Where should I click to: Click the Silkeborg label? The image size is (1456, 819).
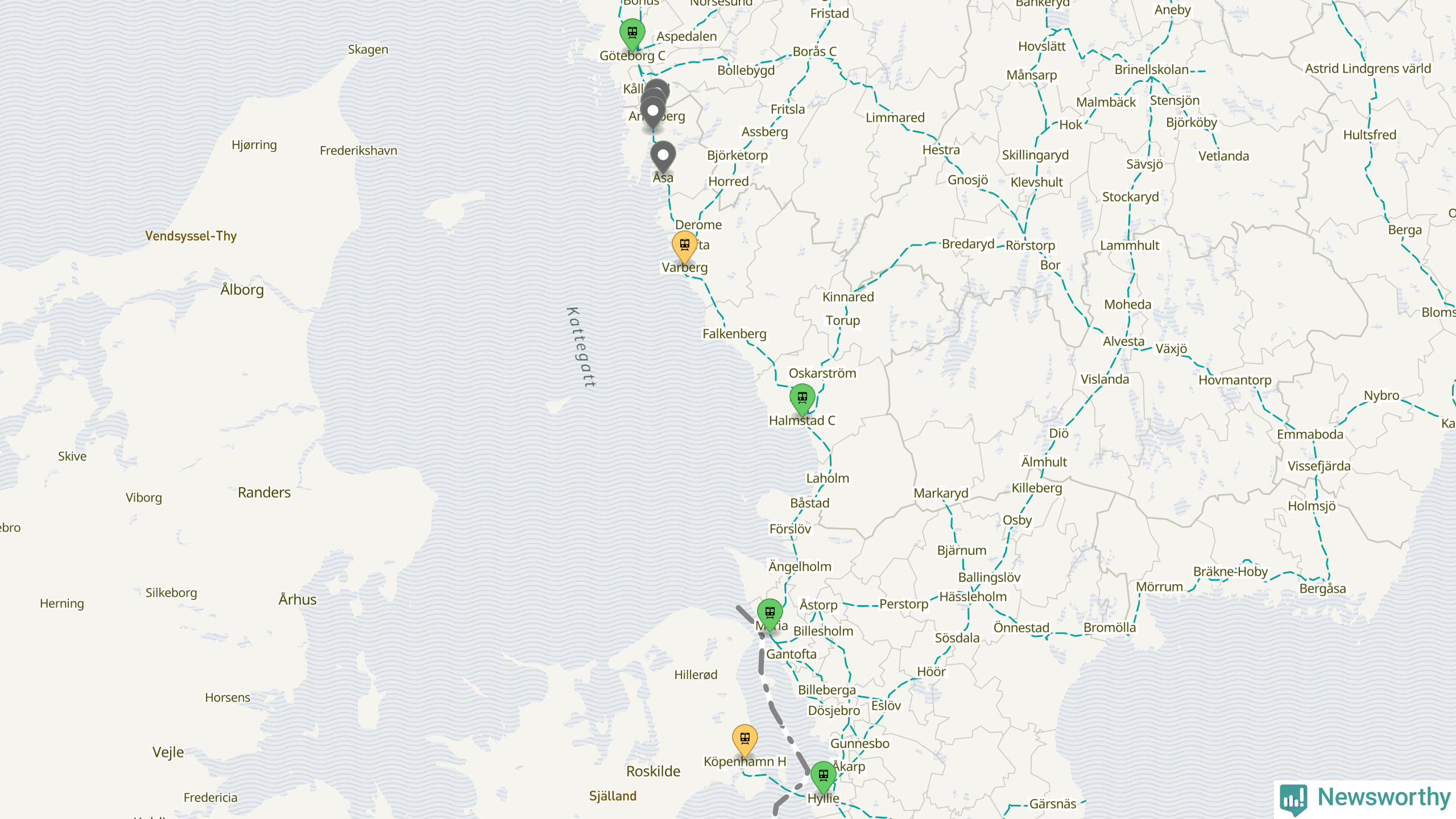coord(171,593)
